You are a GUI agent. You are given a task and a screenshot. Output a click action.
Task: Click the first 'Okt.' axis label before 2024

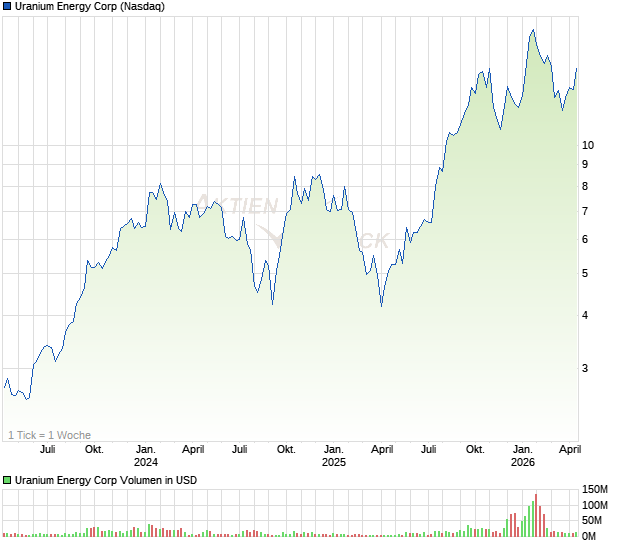pos(95,450)
